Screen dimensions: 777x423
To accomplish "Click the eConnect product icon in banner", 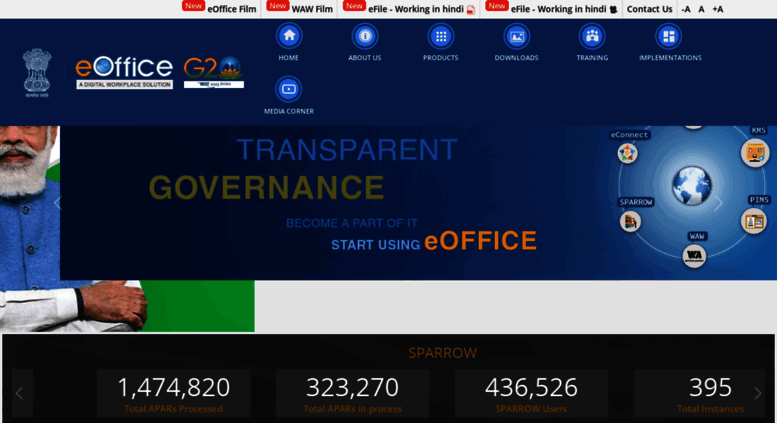I will pos(627,153).
